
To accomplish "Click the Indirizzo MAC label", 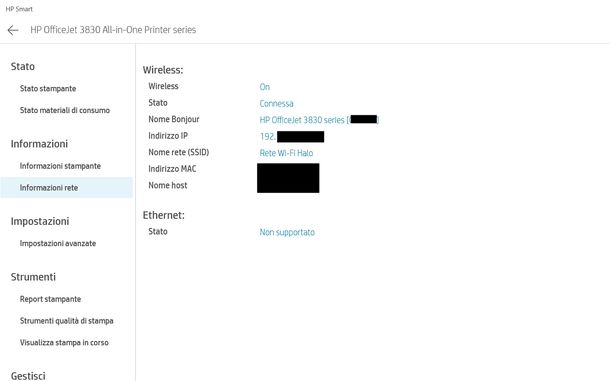I will 172,169.
